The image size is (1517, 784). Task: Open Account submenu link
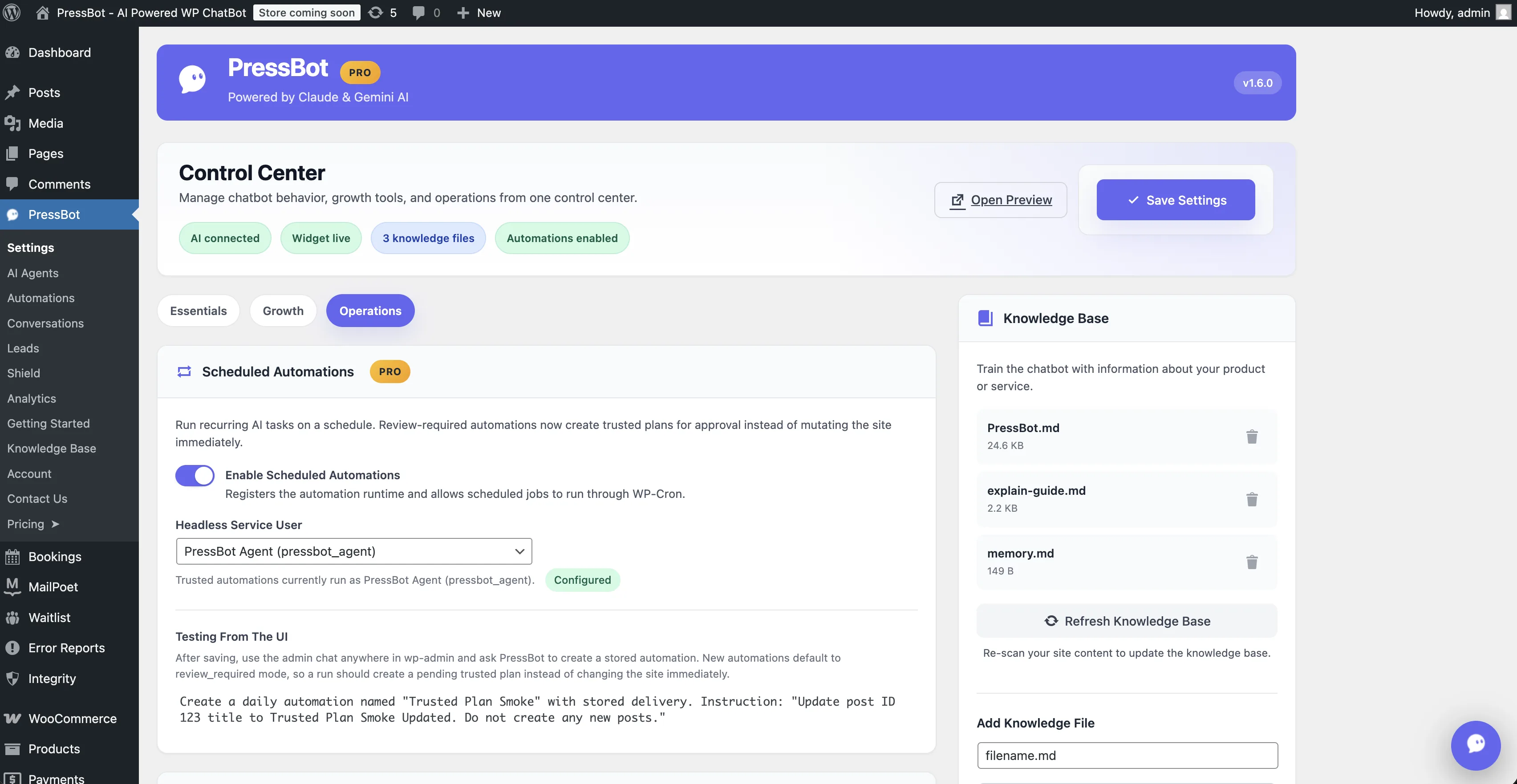[x=29, y=474]
